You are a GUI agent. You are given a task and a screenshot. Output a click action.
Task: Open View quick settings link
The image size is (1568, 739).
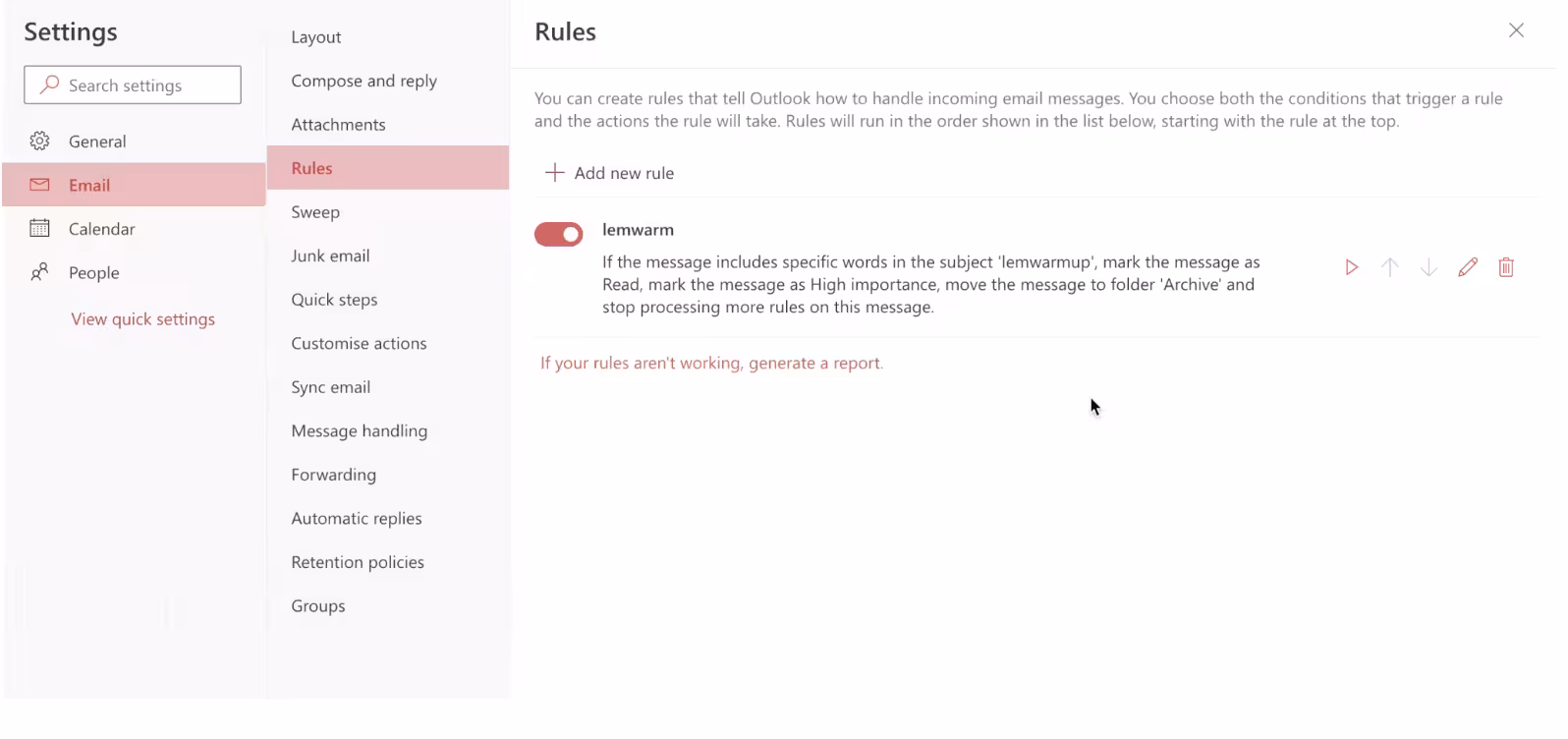(x=142, y=319)
